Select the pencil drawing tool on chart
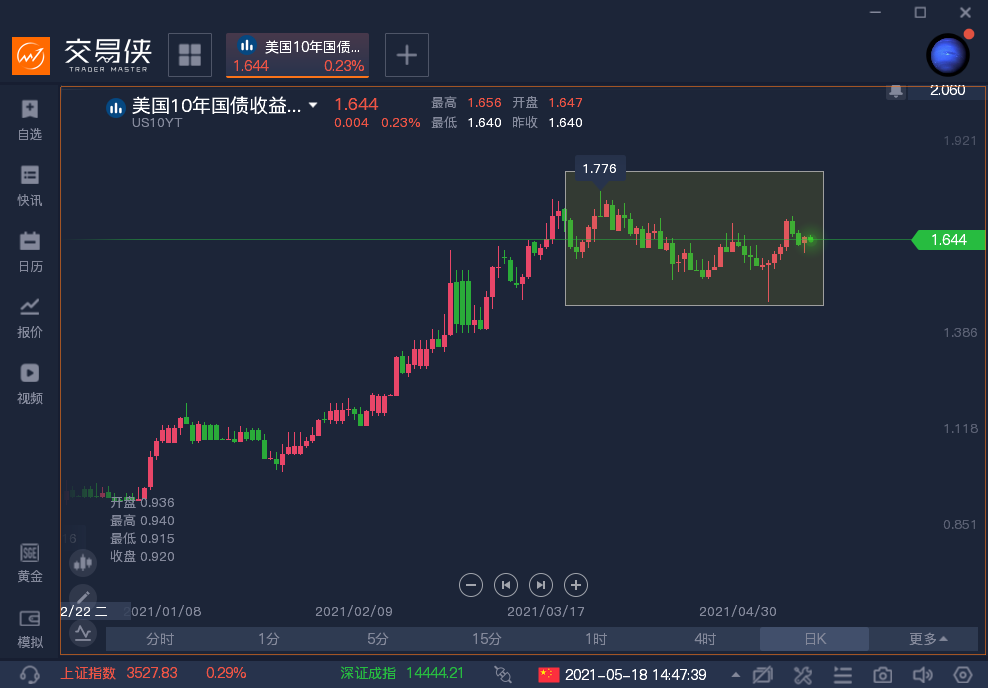The height and width of the screenshot is (688, 988). (x=83, y=598)
